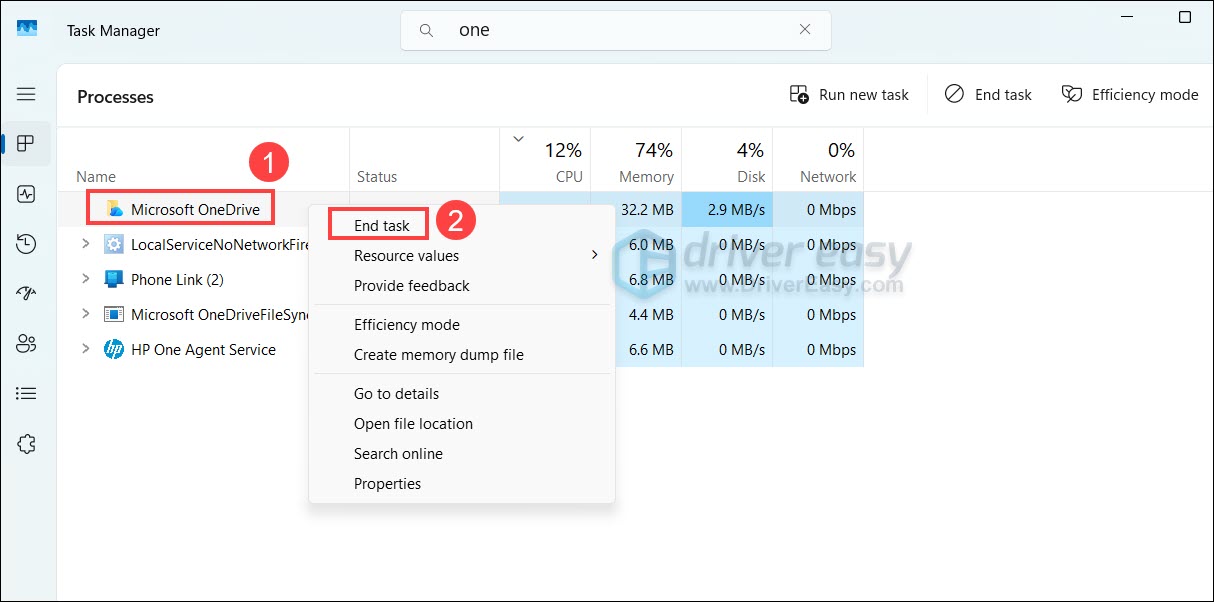The height and width of the screenshot is (602, 1214).
Task: Click the search magnifier icon
Action: coord(427,30)
